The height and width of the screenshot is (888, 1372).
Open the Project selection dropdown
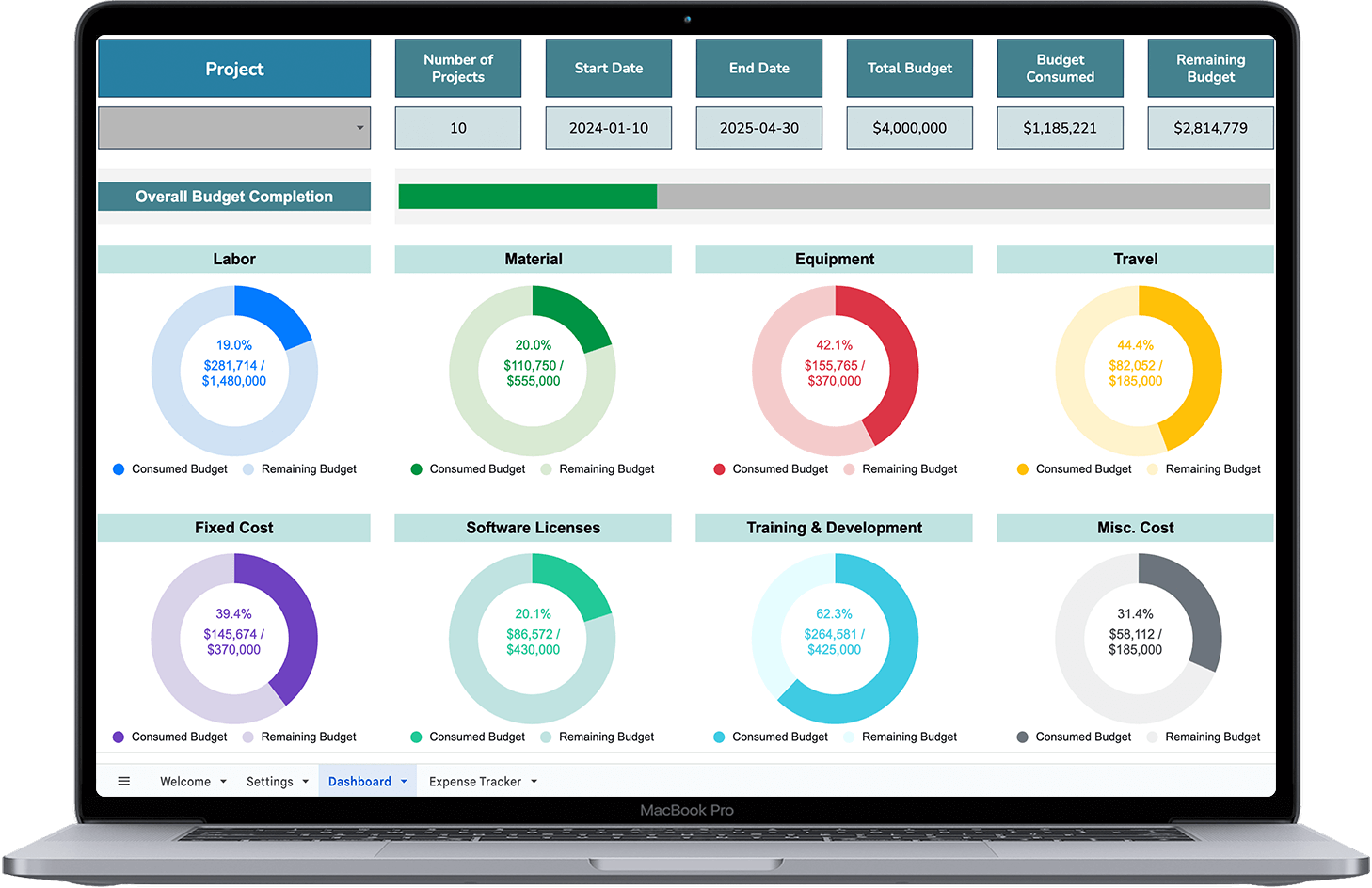[234, 128]
